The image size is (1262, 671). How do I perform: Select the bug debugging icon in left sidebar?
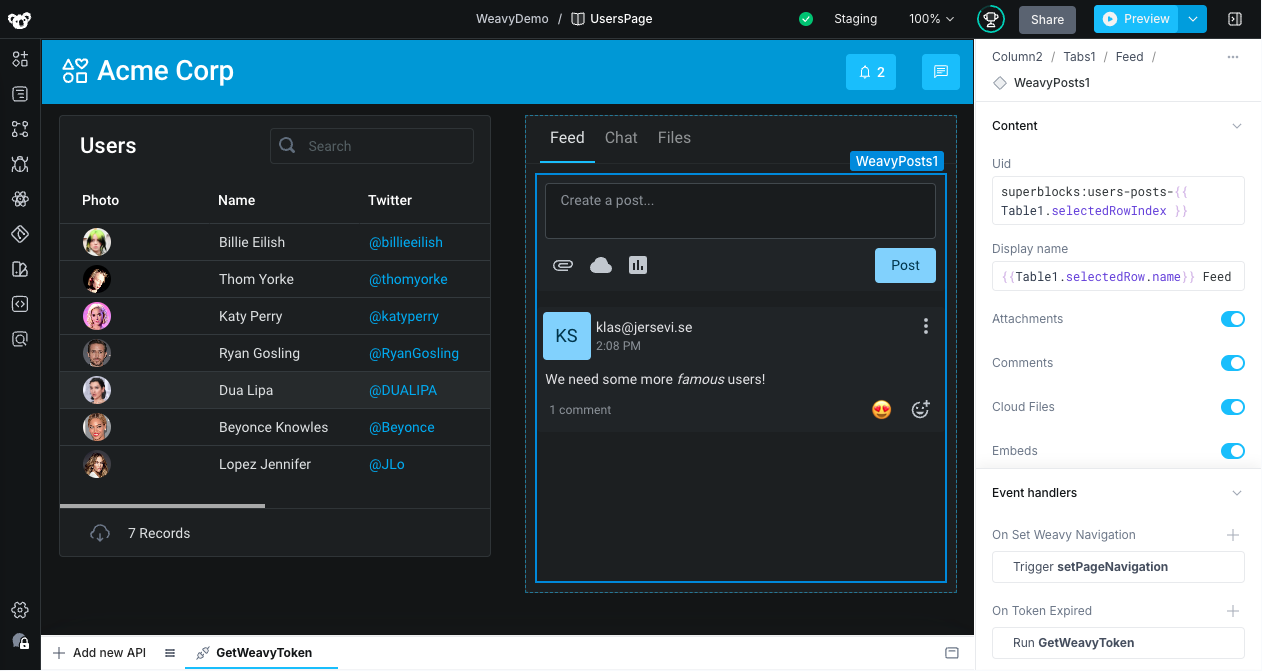click(20, 164)
